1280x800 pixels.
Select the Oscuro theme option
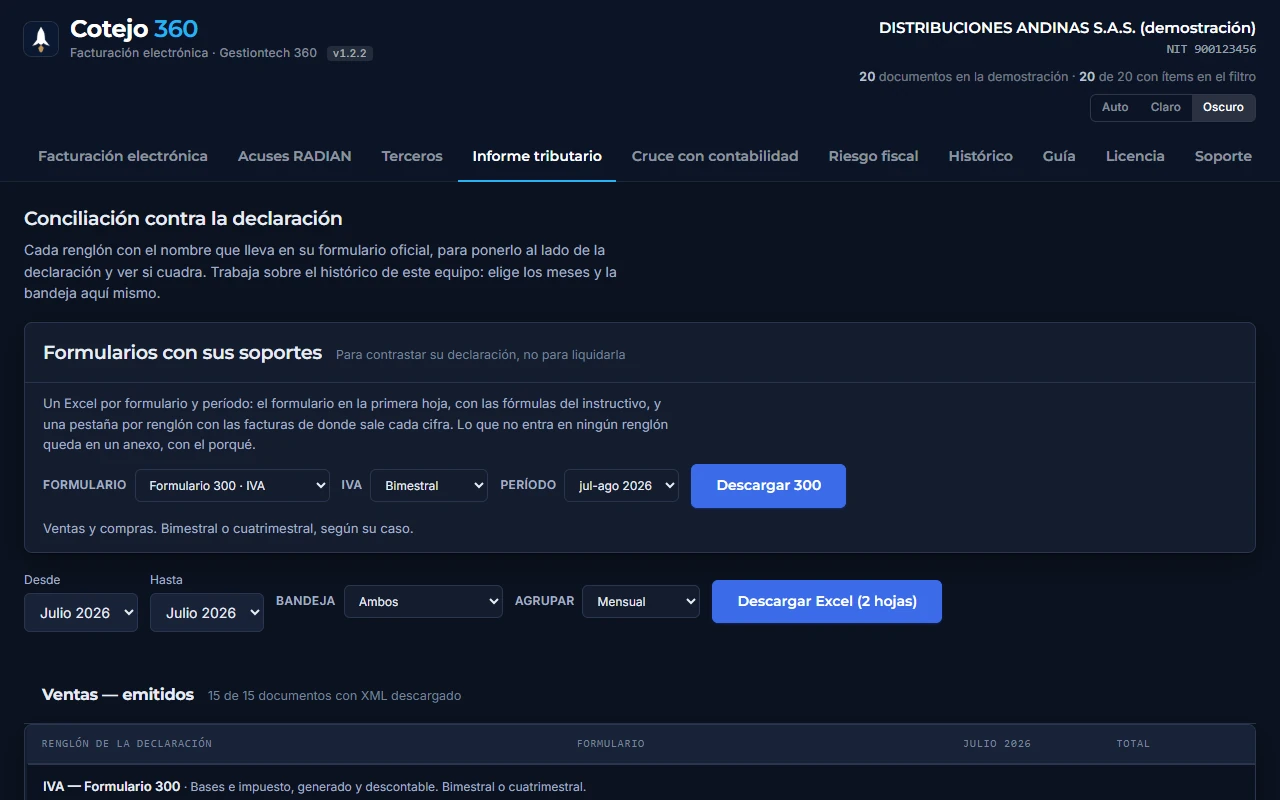click(1223, 107)
